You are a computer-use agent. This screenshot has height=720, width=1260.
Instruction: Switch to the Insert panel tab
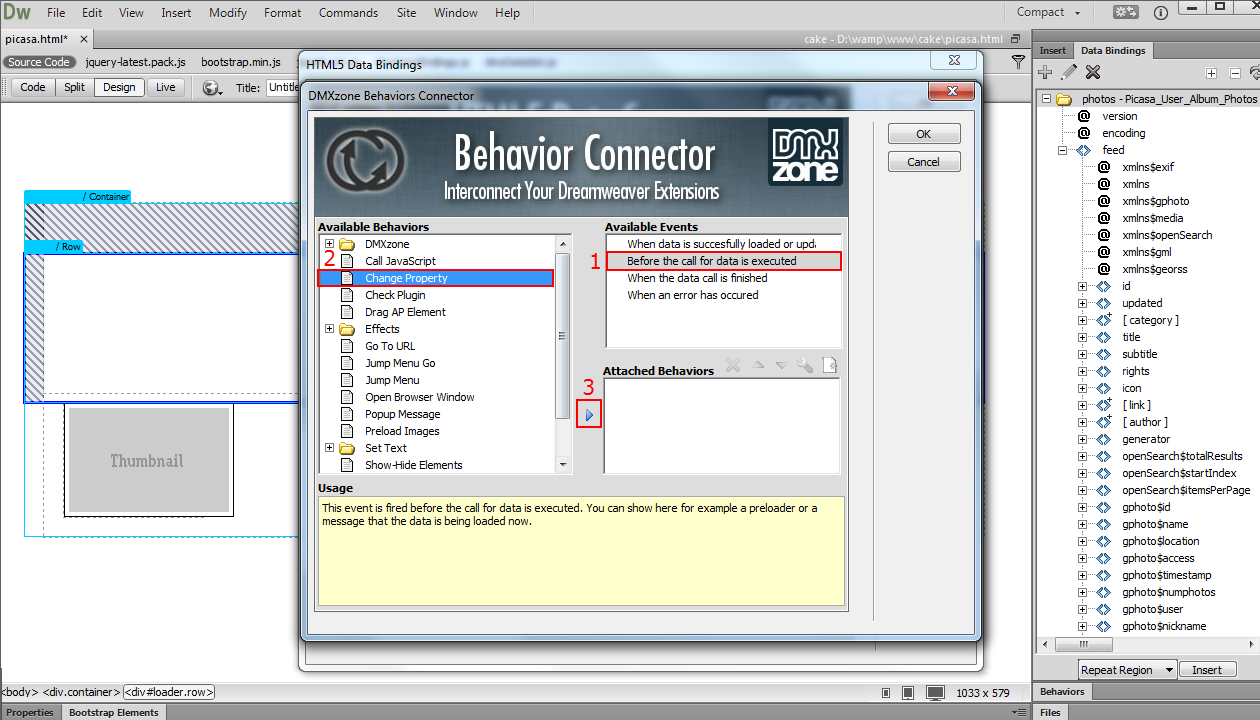[1053, 50]
